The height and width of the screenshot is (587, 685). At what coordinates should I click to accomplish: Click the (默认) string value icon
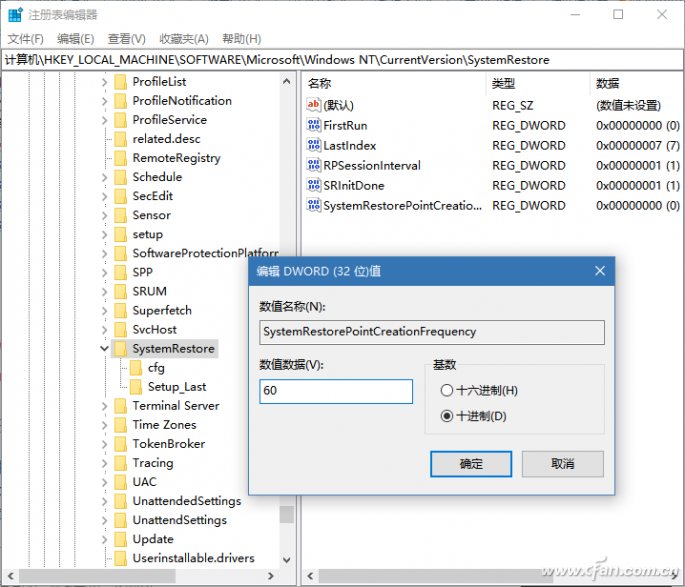tap(313, 105)
